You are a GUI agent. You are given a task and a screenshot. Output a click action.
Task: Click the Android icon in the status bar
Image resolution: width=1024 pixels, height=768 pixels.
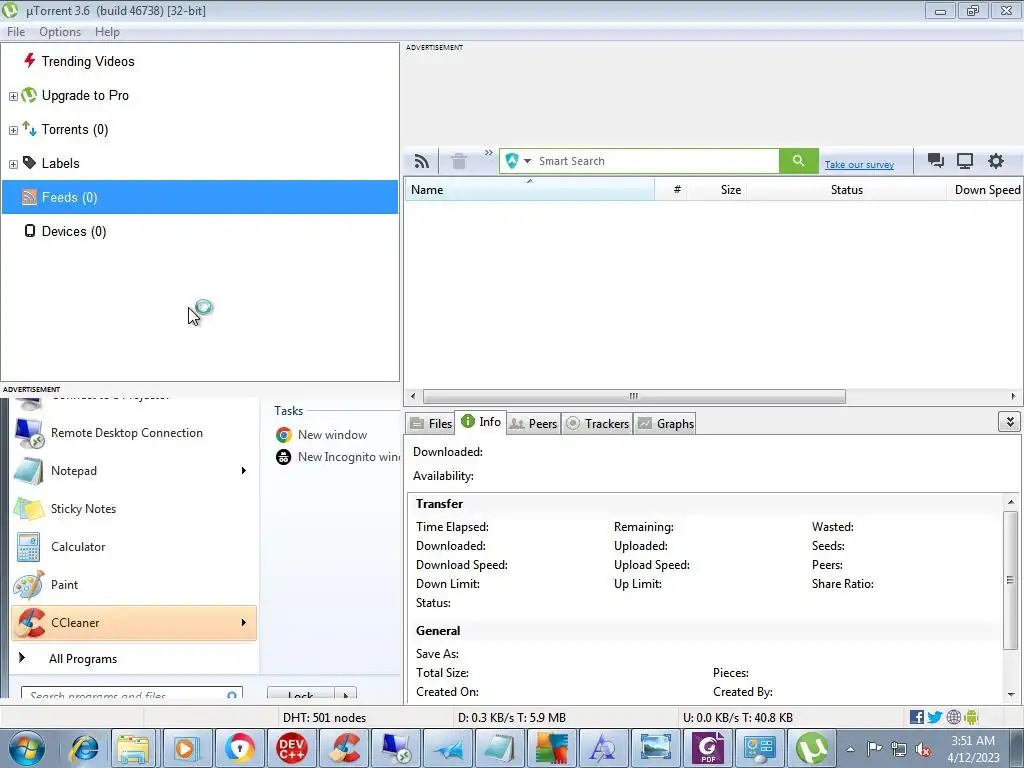(x=971, y=717)
